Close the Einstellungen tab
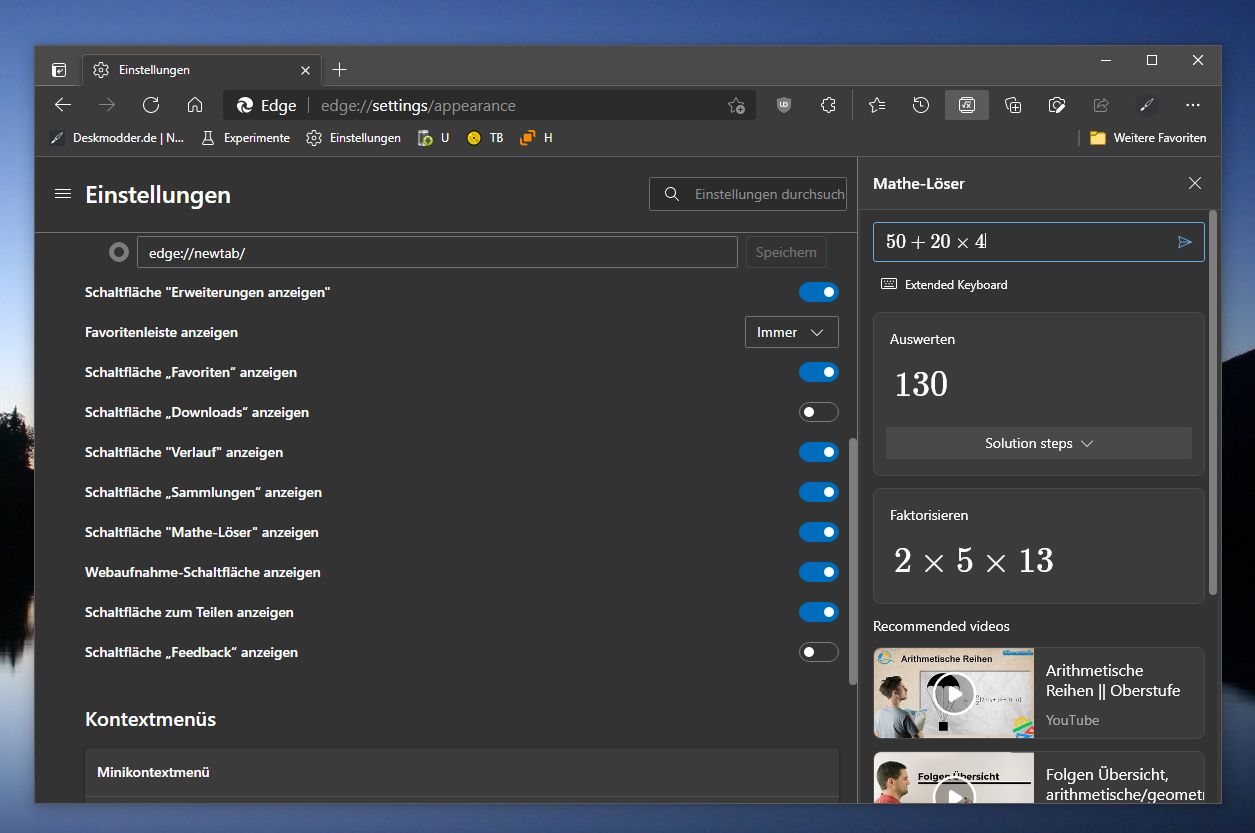This screenshot has width=1255, height=833. pyautogui.click(x=305, y=70)
